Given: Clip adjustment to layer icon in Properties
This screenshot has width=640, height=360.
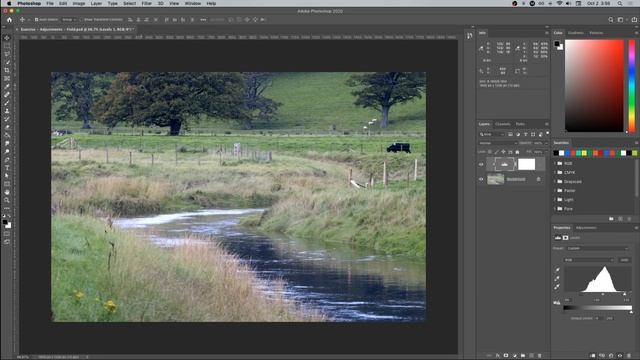Looking at the screenshot, I should point(593,356).
